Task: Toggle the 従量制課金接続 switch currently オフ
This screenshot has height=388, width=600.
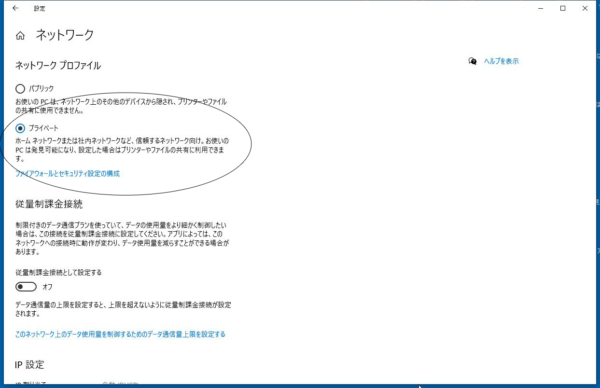Action: tap(26, 287)
